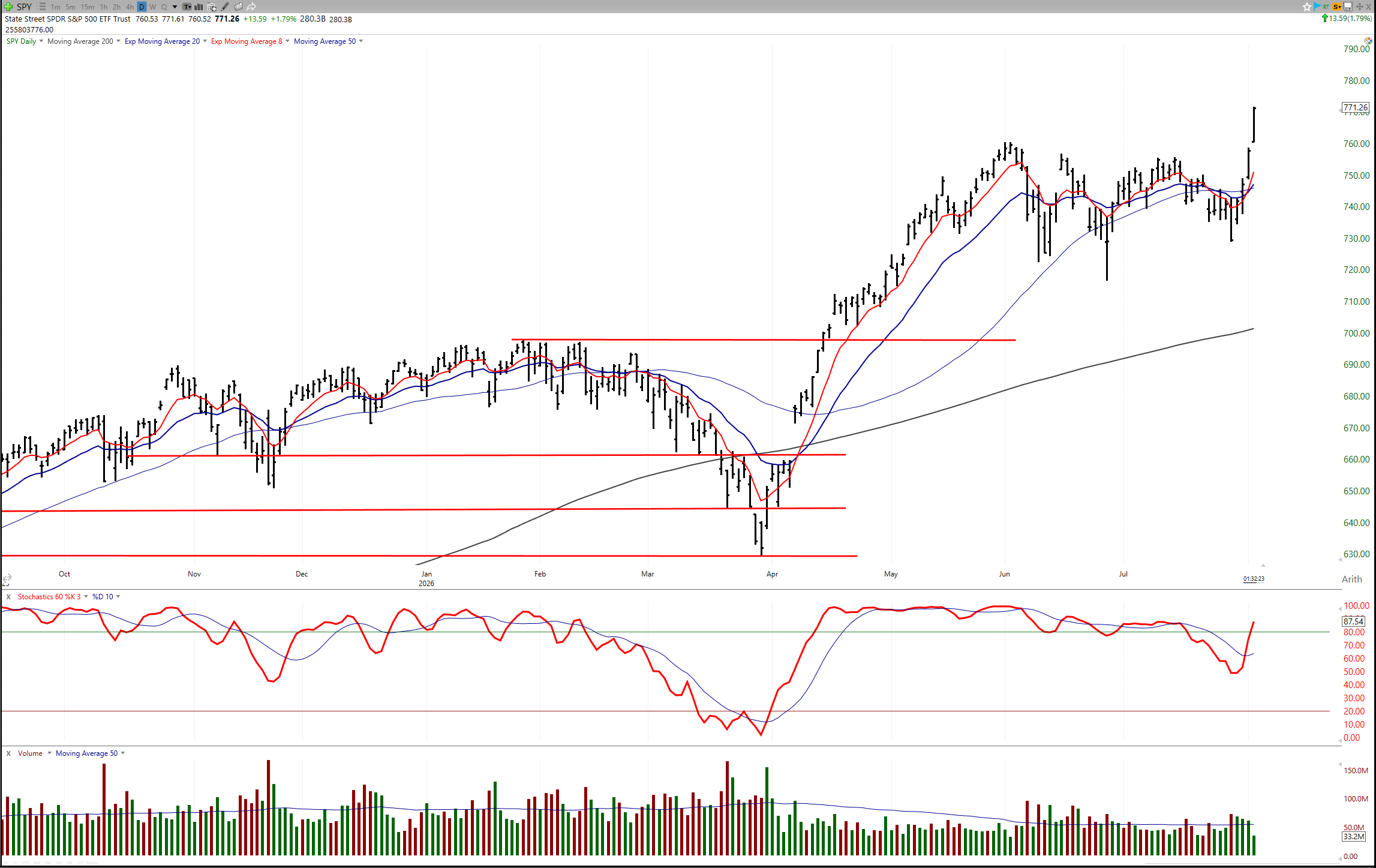Open the orange S dropdown button
1376x868 pixels.
coord(1337,7)
